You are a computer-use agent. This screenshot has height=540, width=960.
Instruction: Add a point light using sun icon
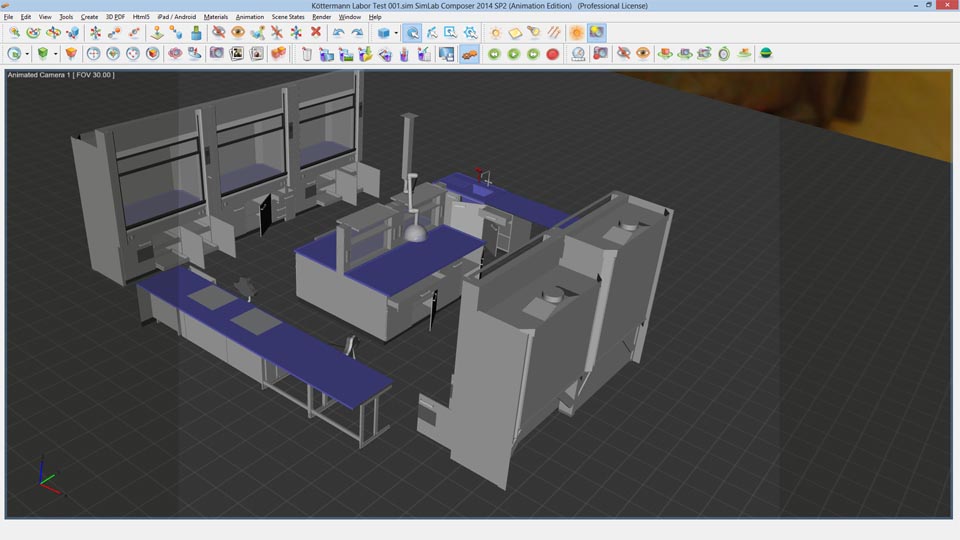[495, 33]
